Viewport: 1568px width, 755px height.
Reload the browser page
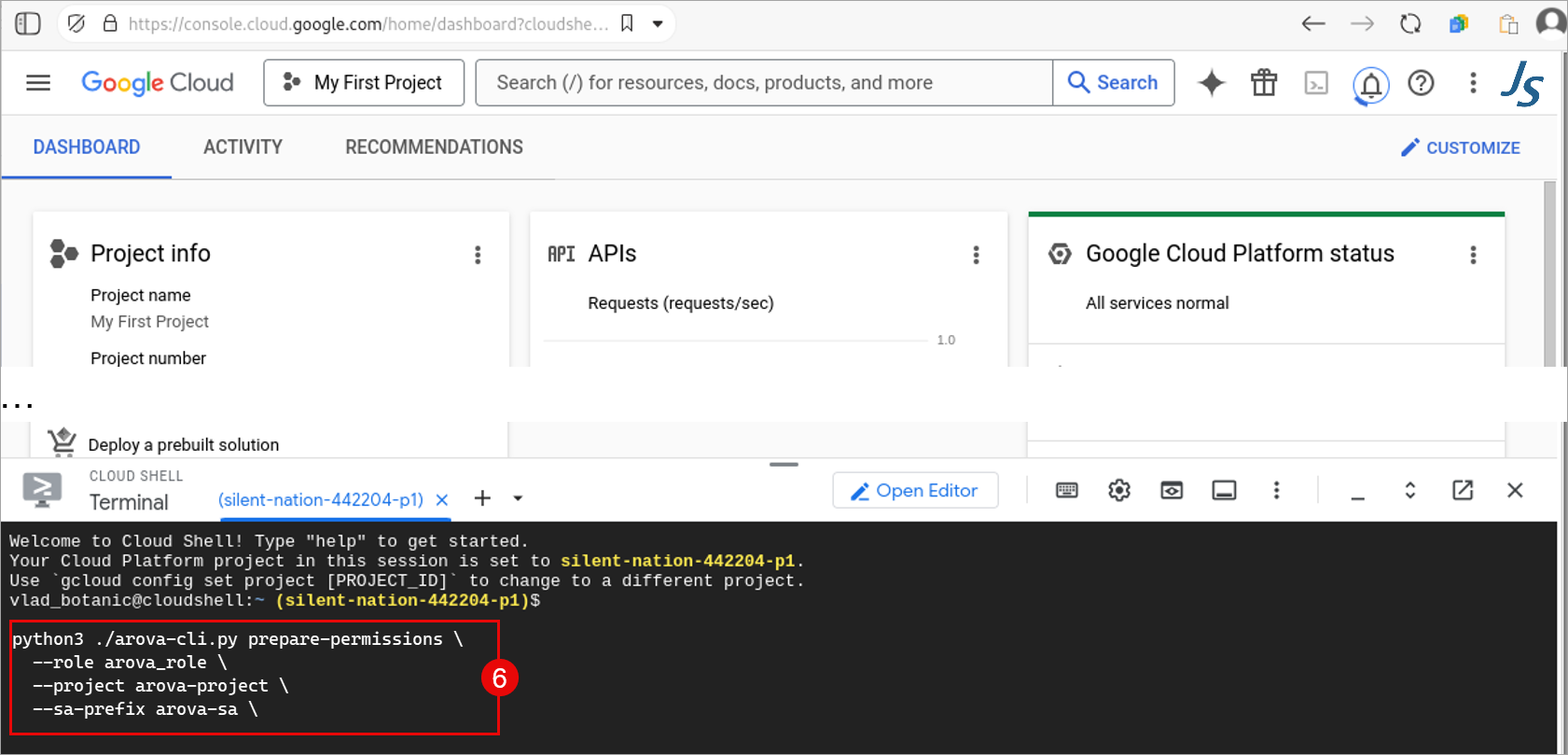(x=1410, y=24)
